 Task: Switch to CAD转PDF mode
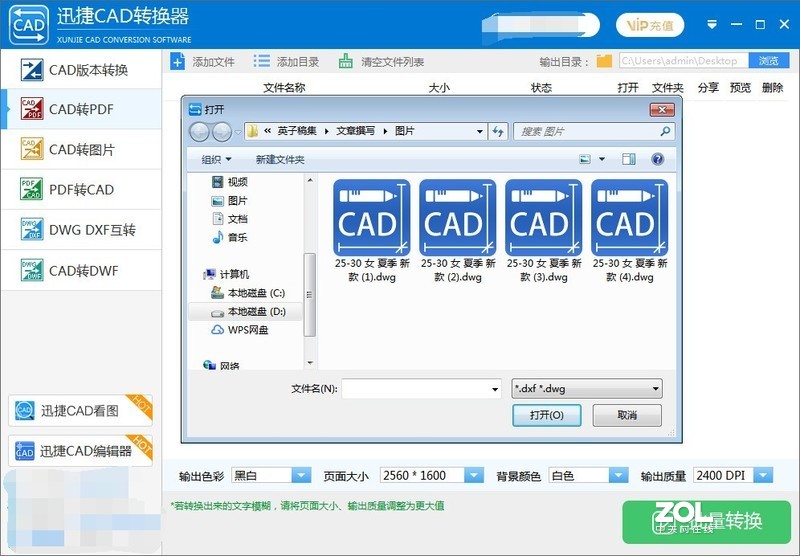pyautogui.click(x=82, y=109)
